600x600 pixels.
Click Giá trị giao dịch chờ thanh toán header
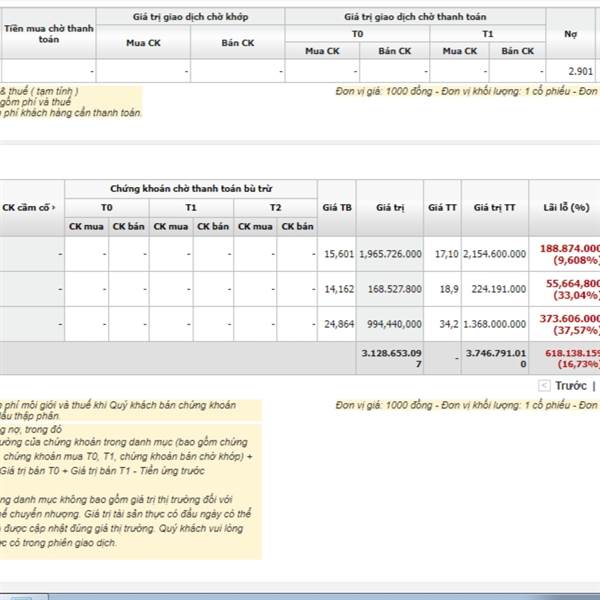415,17
